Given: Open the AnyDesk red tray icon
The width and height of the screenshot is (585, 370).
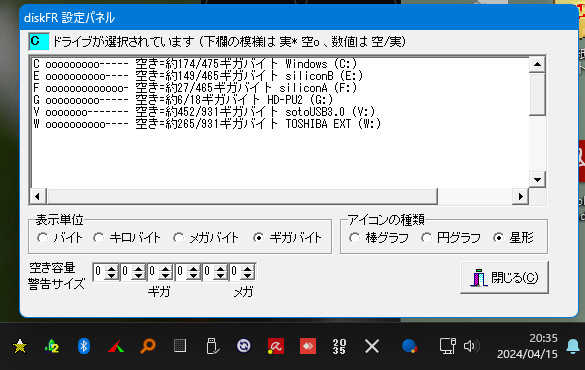Looking at the screenshot, I should 308,346.
